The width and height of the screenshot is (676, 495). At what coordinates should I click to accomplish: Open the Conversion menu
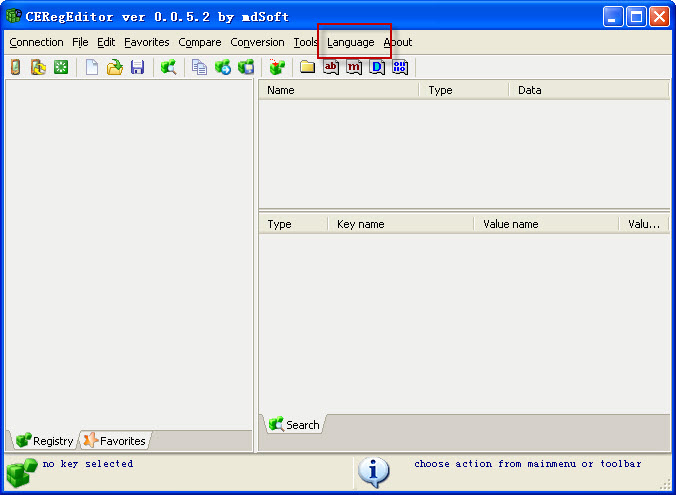pyautogui.click(x=257, y=42)
